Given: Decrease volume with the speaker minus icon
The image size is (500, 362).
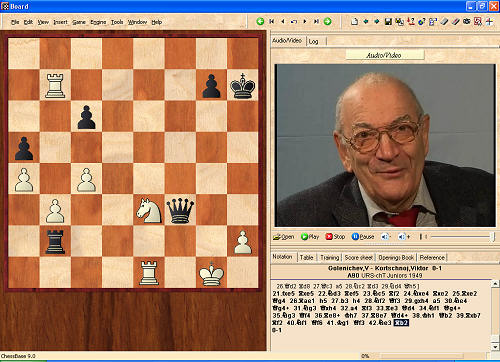Looking at the screenshot, I should pyautogui.click(x=385, y=237).
